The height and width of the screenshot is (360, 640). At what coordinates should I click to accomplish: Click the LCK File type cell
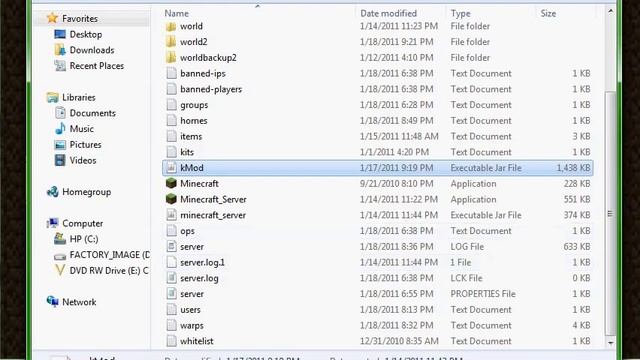(466, 278)
